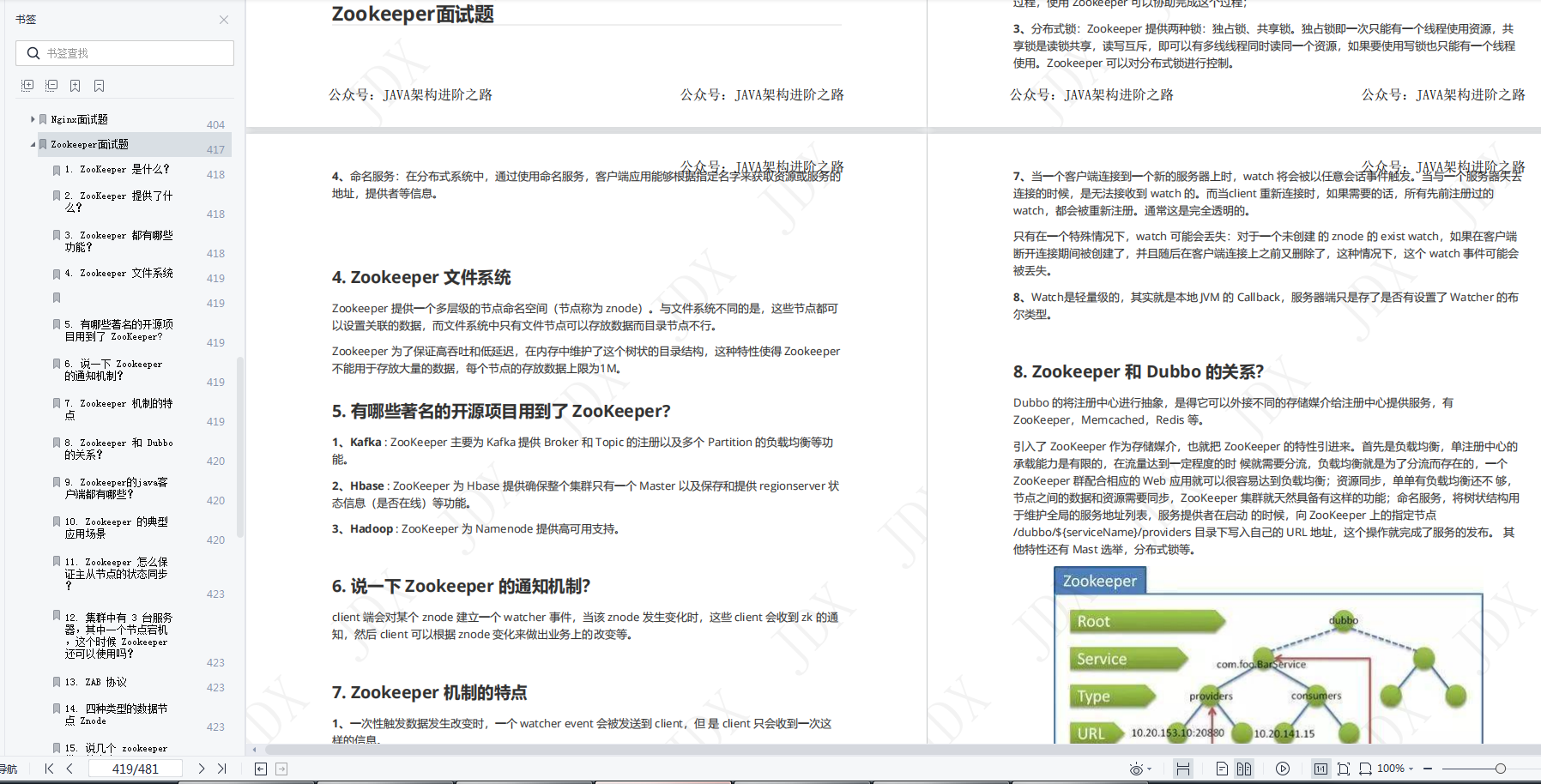
Task: Go to bookmark 15. 说几个 zookeeper
Action: click(117, 749)
